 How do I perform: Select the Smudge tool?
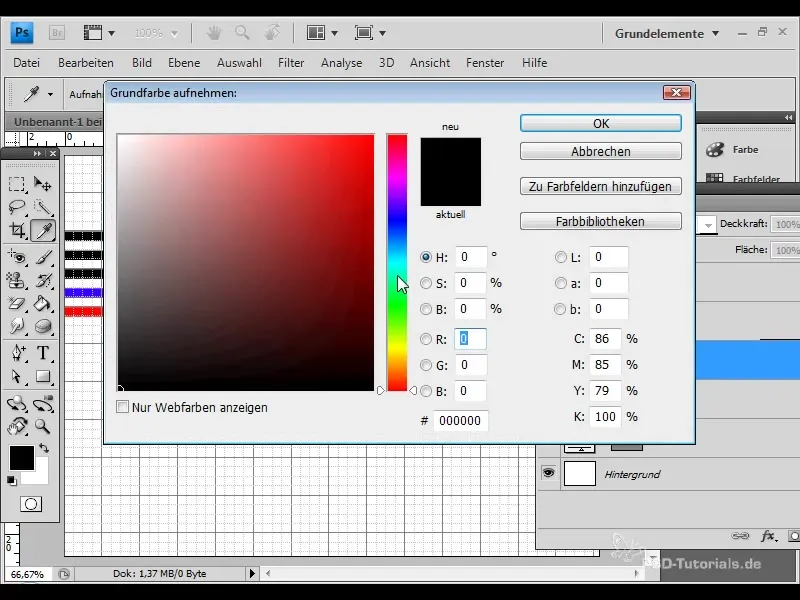click(x=17, y=326)
